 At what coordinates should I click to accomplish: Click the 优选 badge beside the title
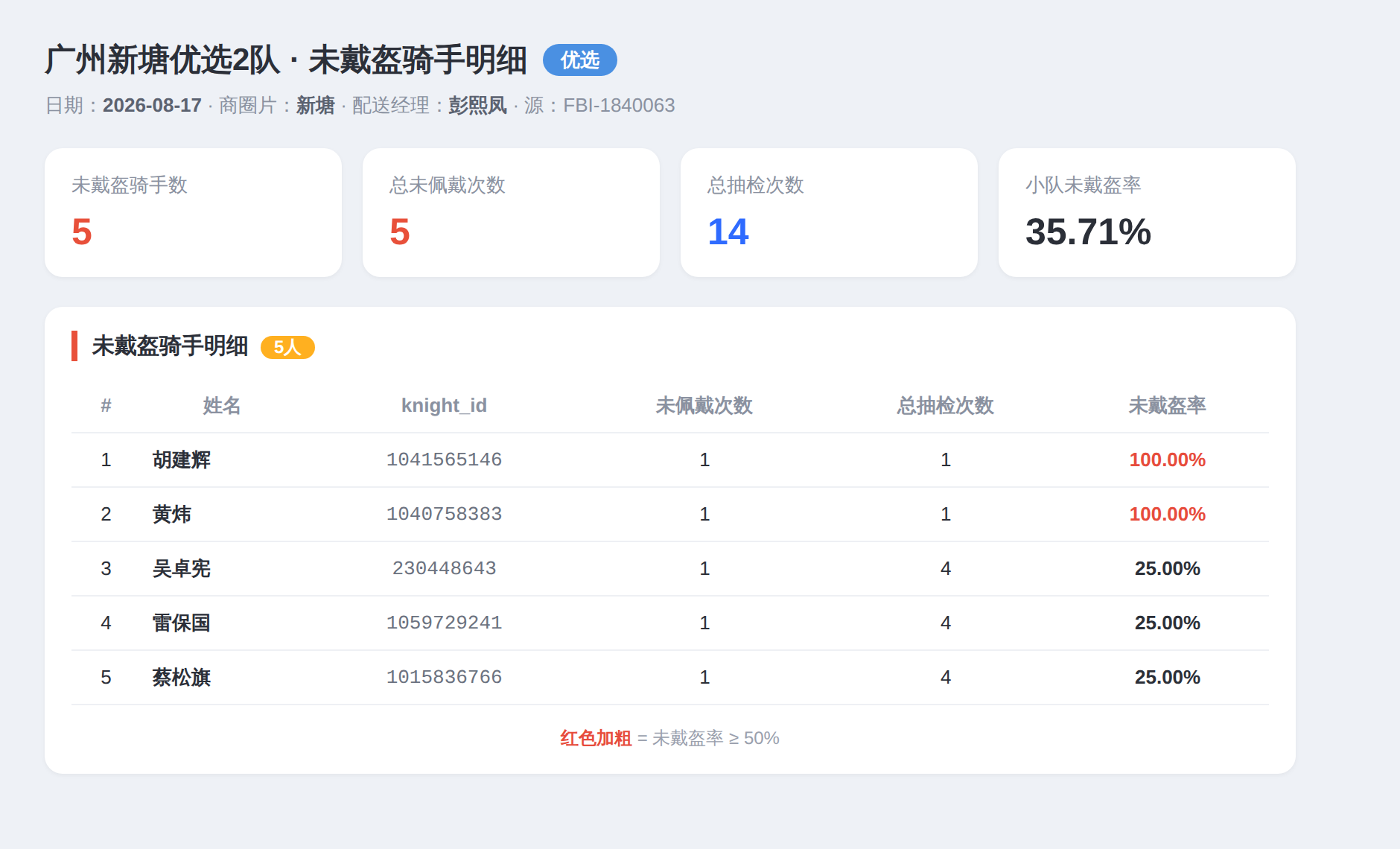point(579,60)
